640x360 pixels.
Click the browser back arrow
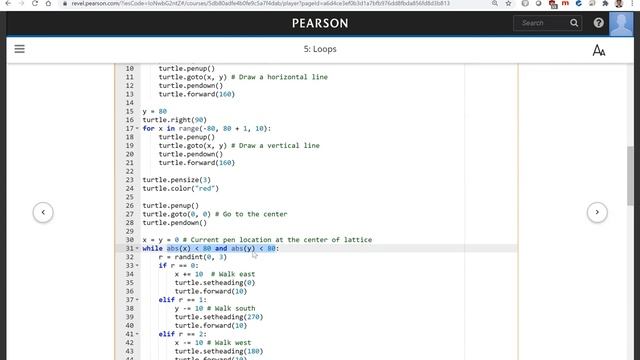click(8, 3)
